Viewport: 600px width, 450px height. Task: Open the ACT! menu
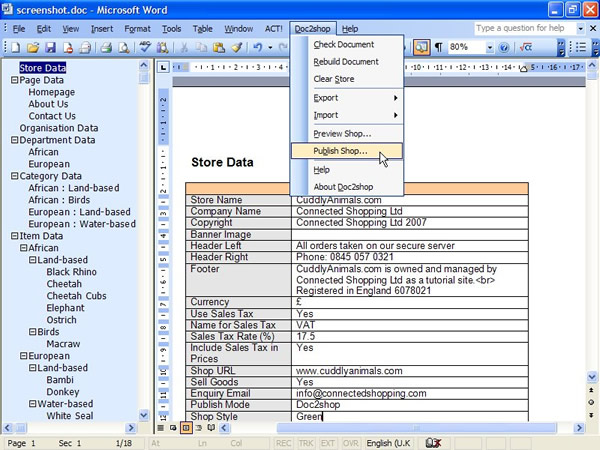[x=273, y=29]
